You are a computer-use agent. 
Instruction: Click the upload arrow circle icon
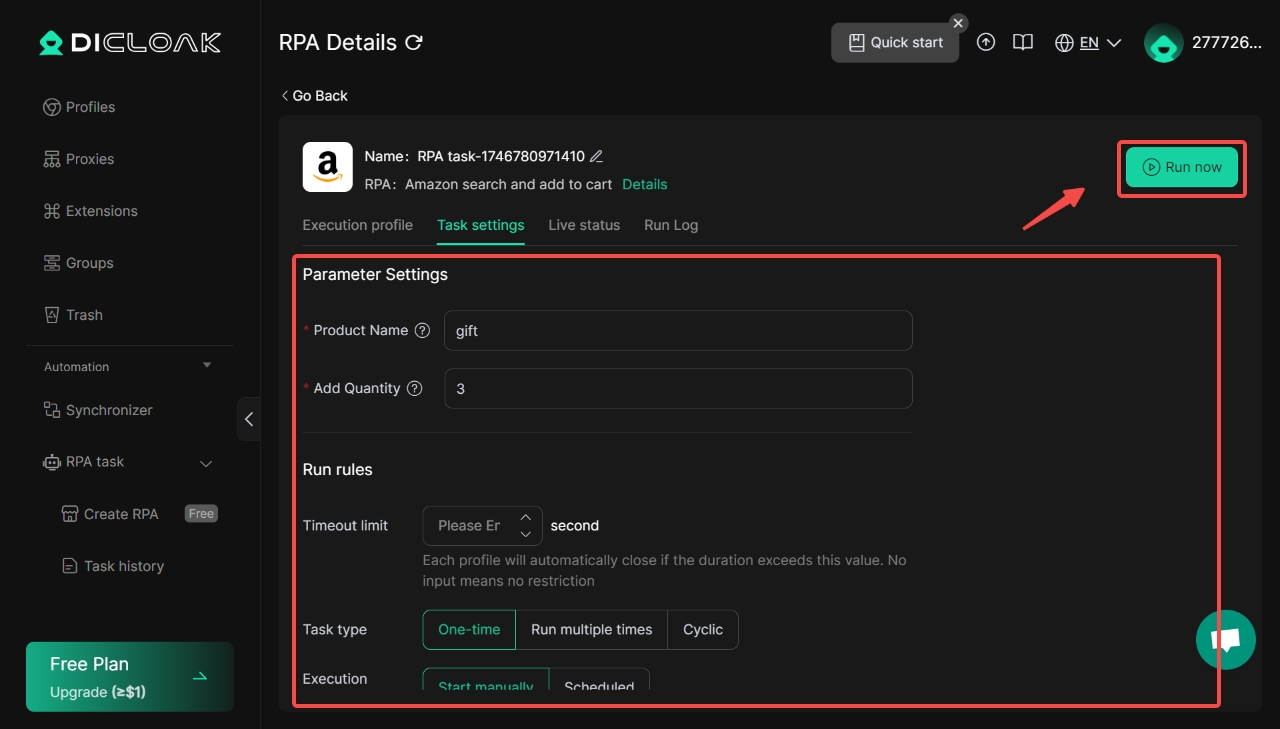(x=986, y=43)
